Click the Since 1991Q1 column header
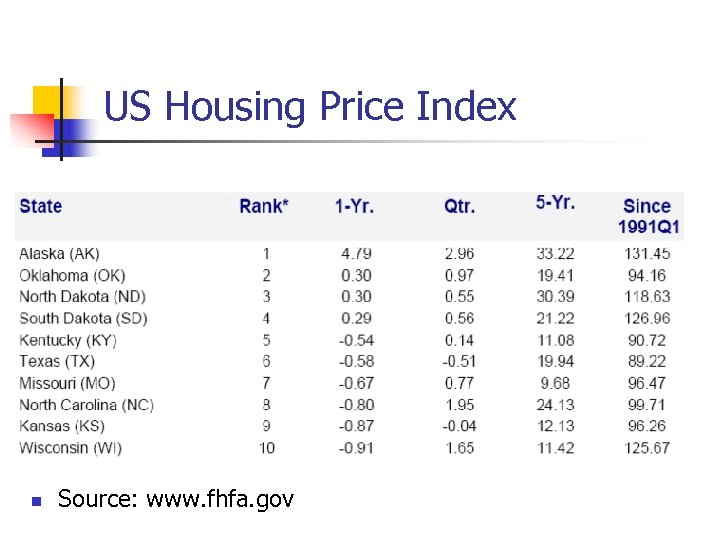Viewport: 720px width, 540px height. [x=648, y=216]
